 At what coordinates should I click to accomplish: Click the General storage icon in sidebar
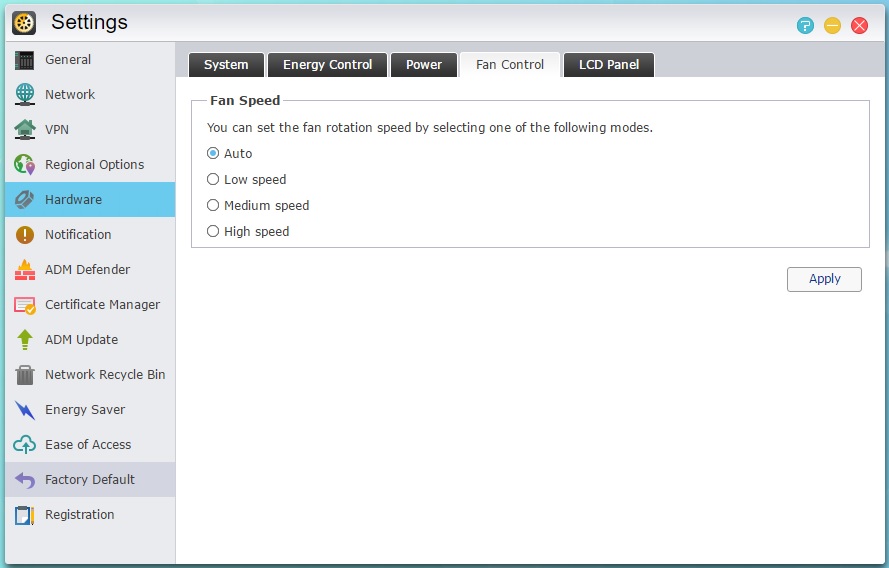click(24, 60)
